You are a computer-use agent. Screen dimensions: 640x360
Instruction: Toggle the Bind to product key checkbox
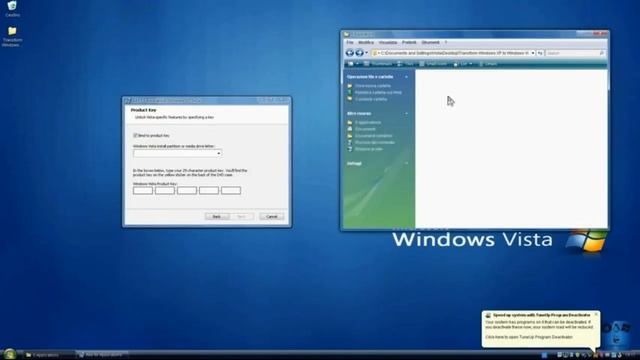click(x=135, y=135)
